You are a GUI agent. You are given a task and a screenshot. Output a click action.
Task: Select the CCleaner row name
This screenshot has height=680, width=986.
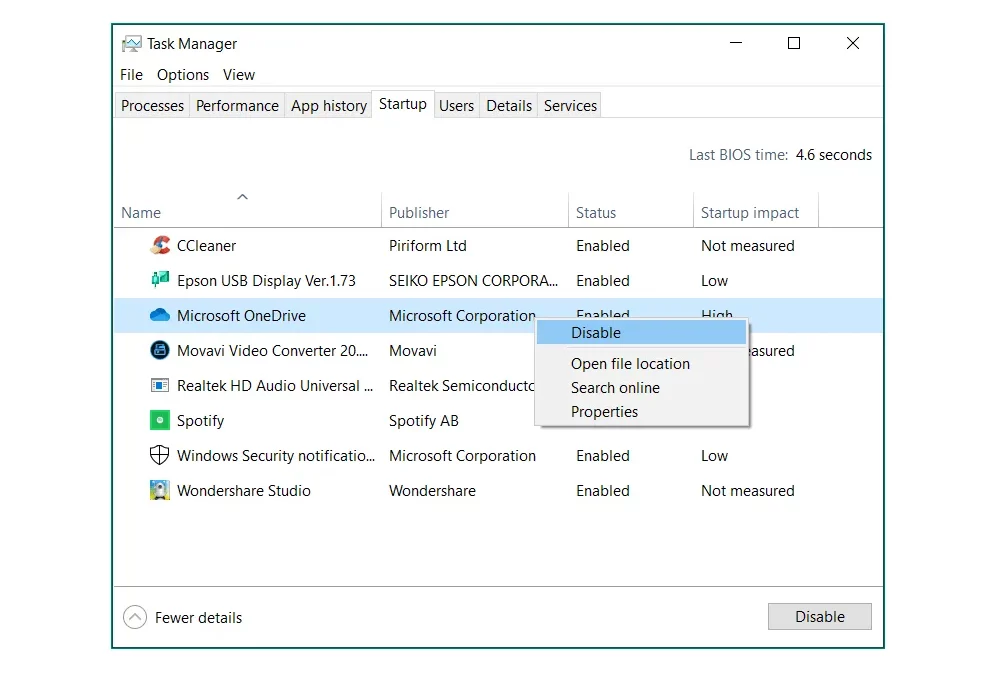pos(206,246)
